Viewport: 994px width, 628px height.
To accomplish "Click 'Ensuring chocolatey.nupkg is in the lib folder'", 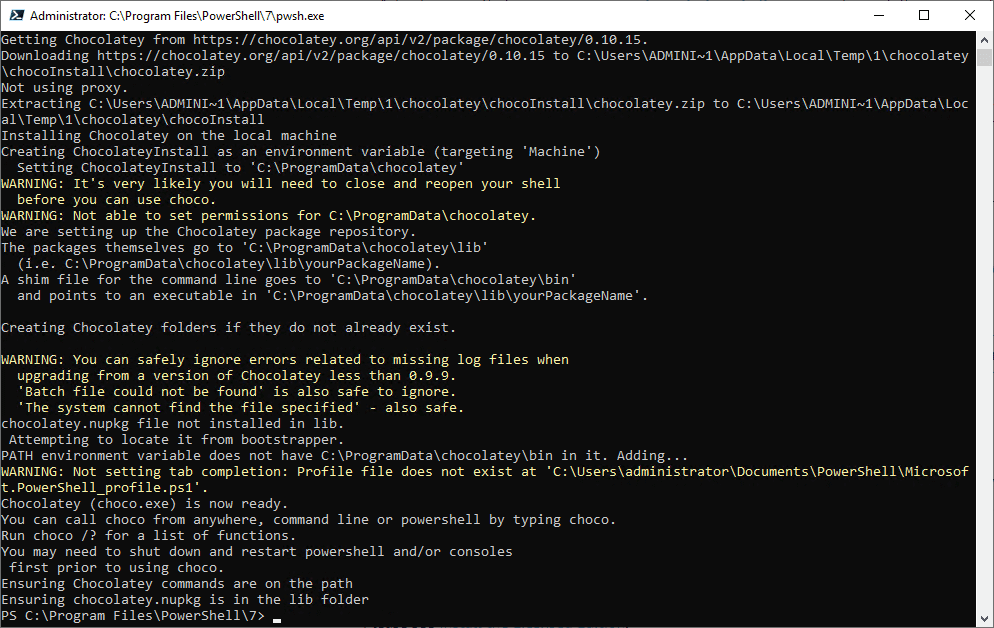I will [184, 599].
